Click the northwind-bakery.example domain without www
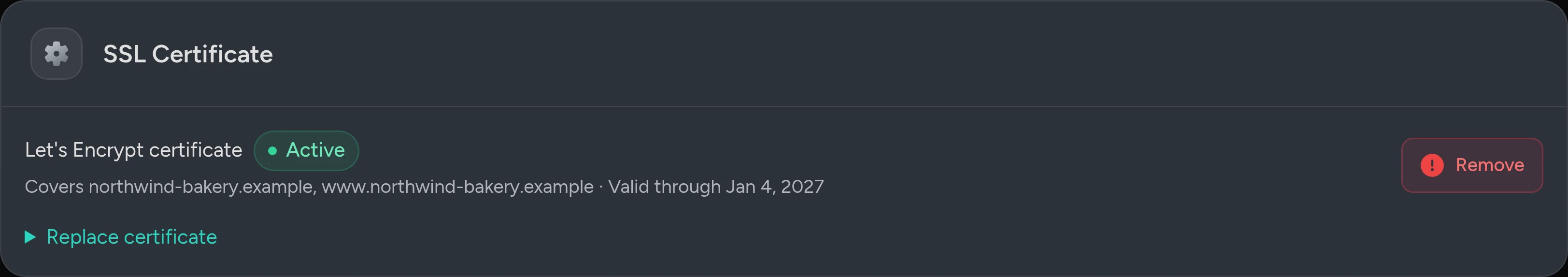The height and width of the screenshot is (277, 1568). click(203, 186)
